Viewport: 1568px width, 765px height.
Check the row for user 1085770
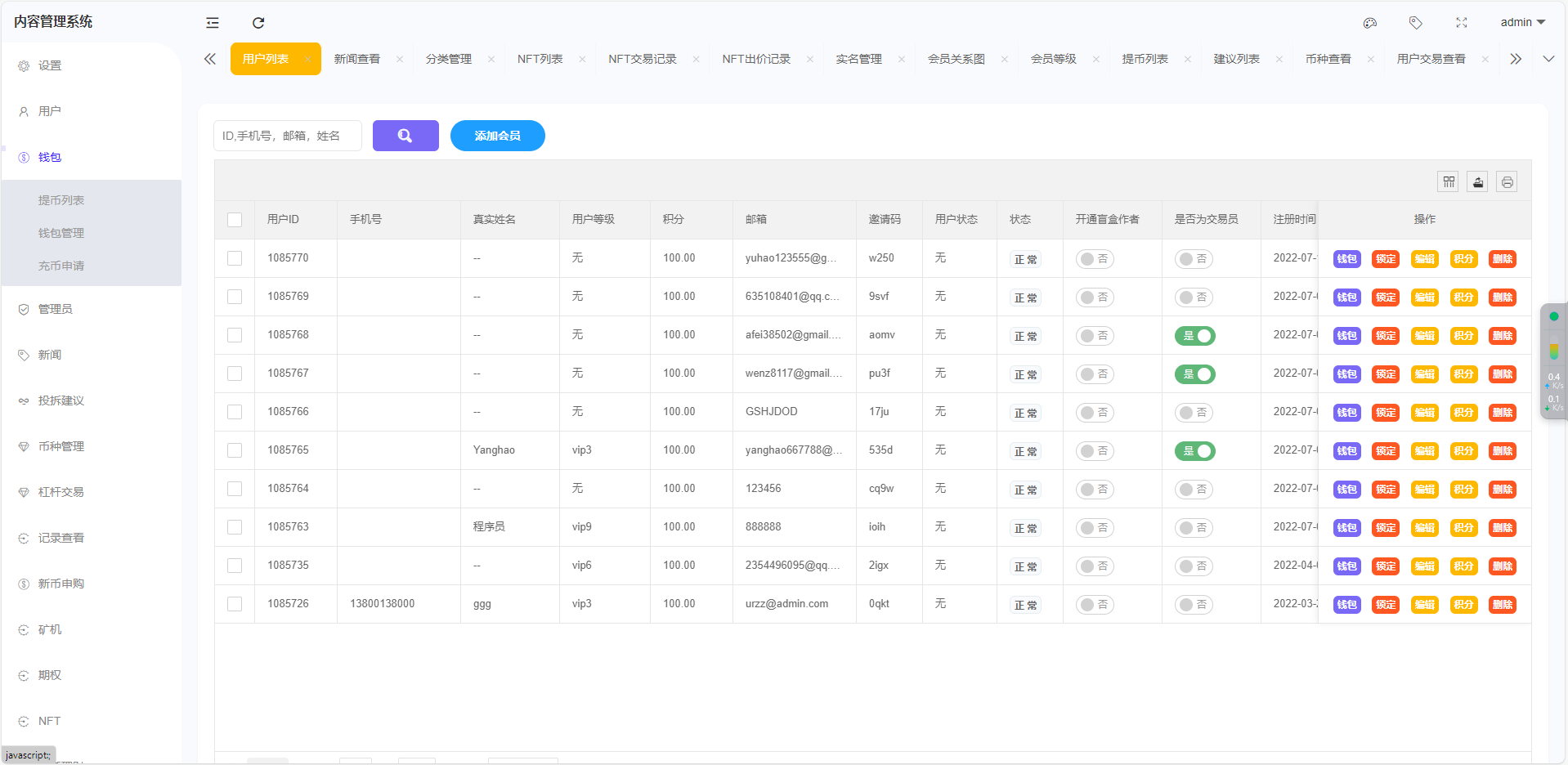pyautogui.click(x=235, y=258)
